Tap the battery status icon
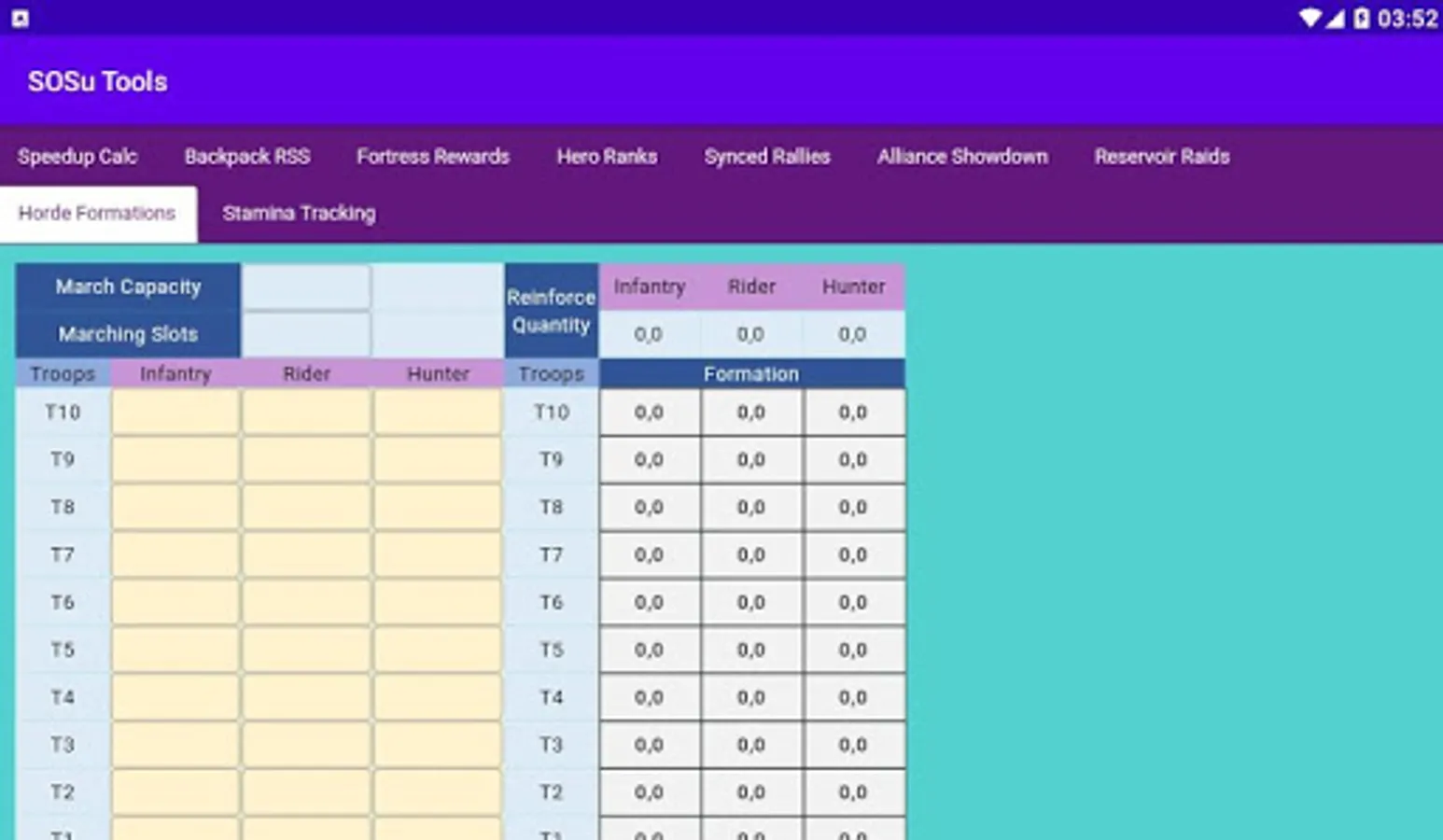This screenshot has width=1443, height=840. click(1361, 18)
